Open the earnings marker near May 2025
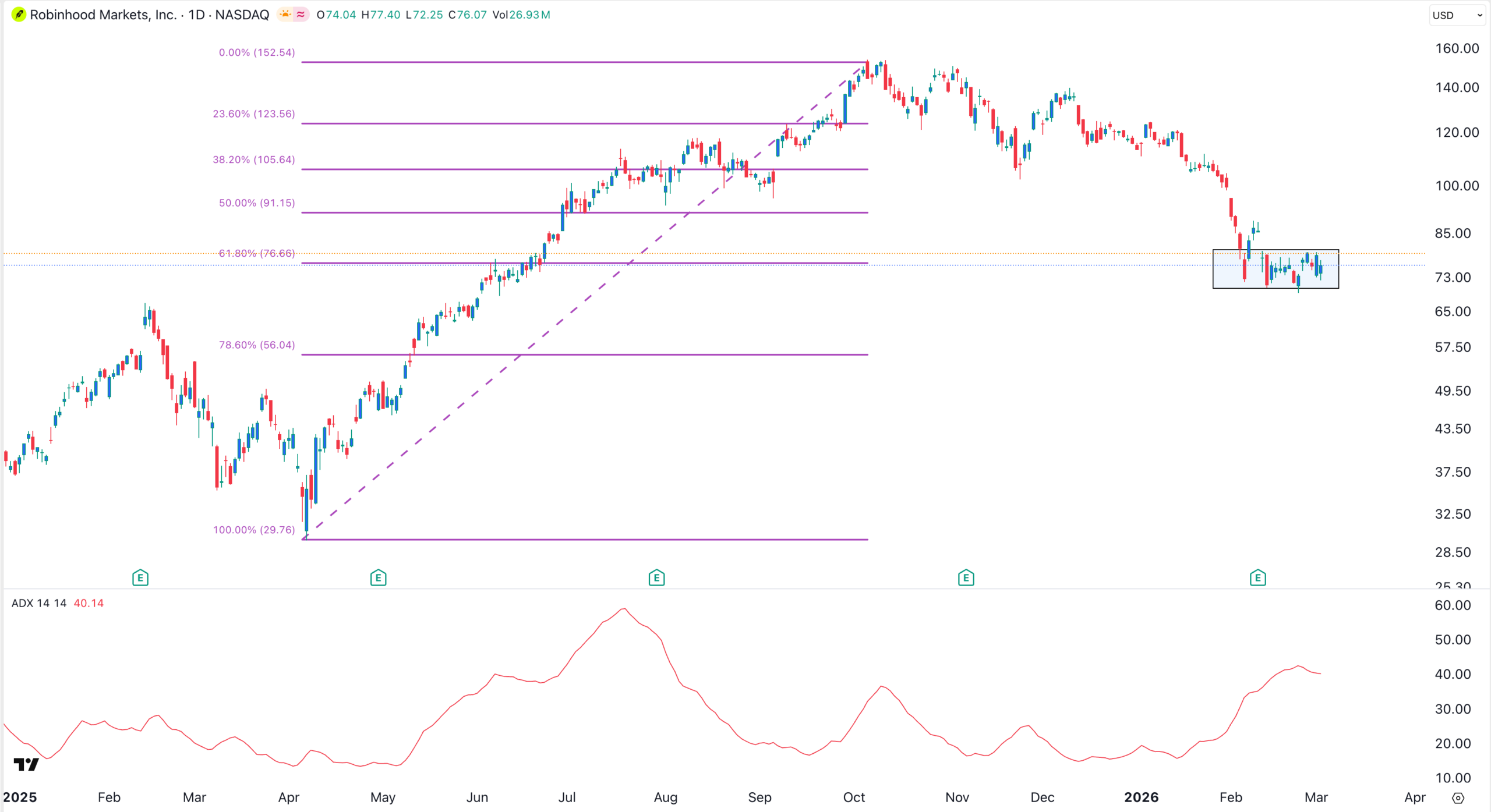1491x812 pixels. coord(379,578)
